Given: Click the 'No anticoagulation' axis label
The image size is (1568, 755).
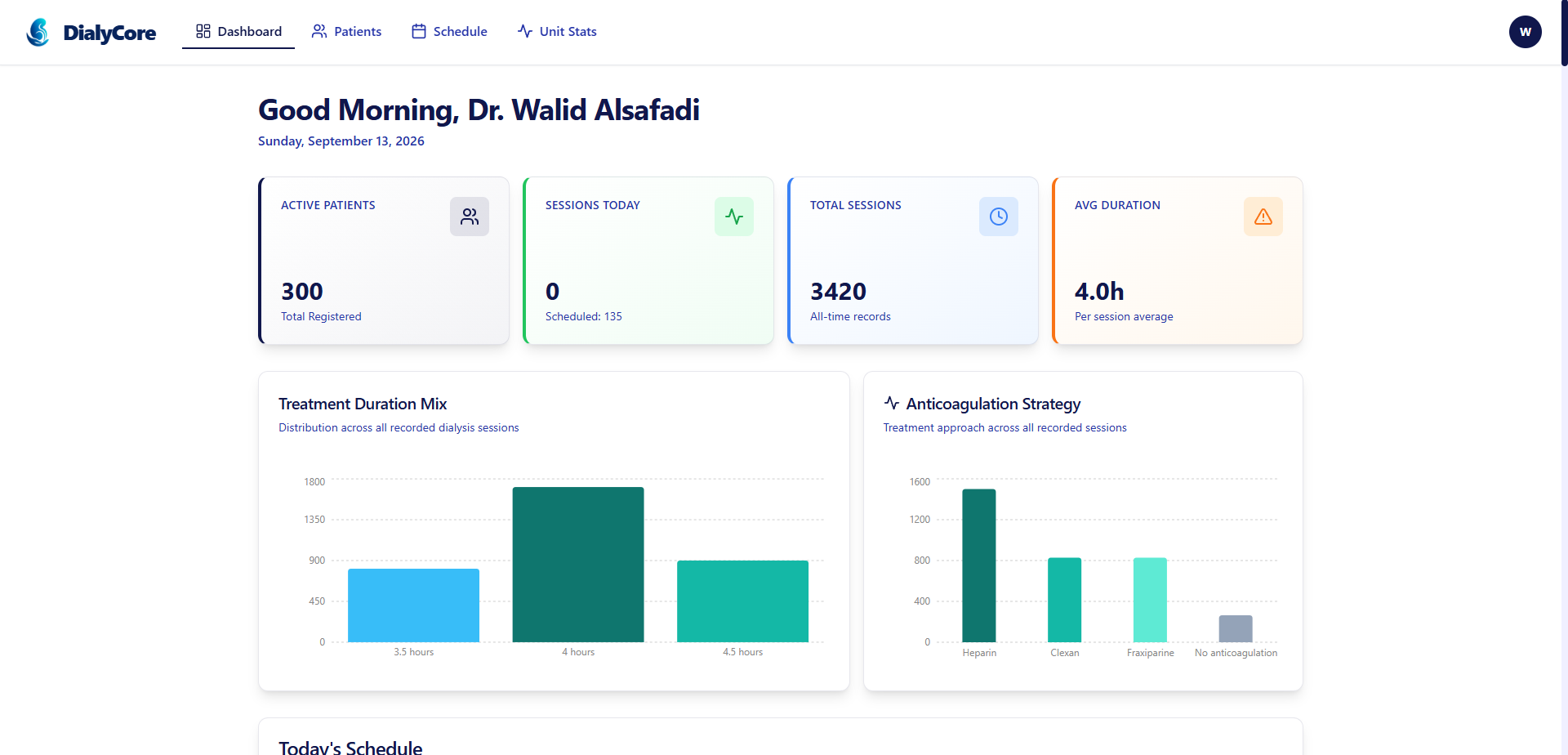Looking at the screenshot, I should click(1236, 653).
